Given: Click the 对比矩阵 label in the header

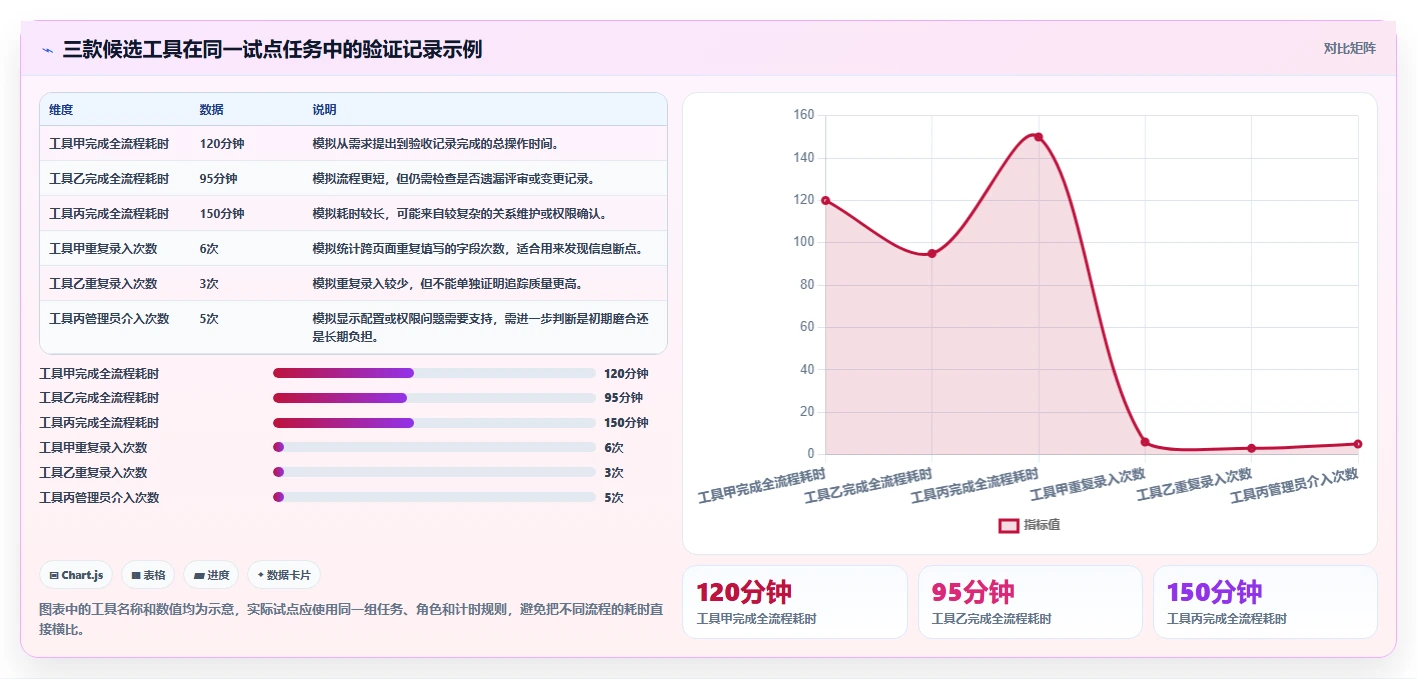Looking at the screenshot, I should [1349, 48].
